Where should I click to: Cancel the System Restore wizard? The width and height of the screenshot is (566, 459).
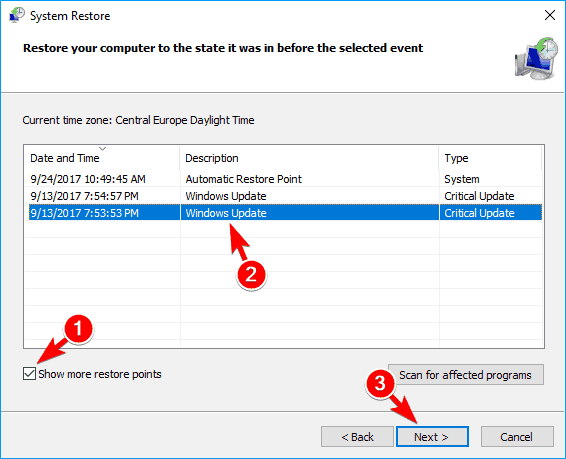pyautogui.click(x=517, y=437)
